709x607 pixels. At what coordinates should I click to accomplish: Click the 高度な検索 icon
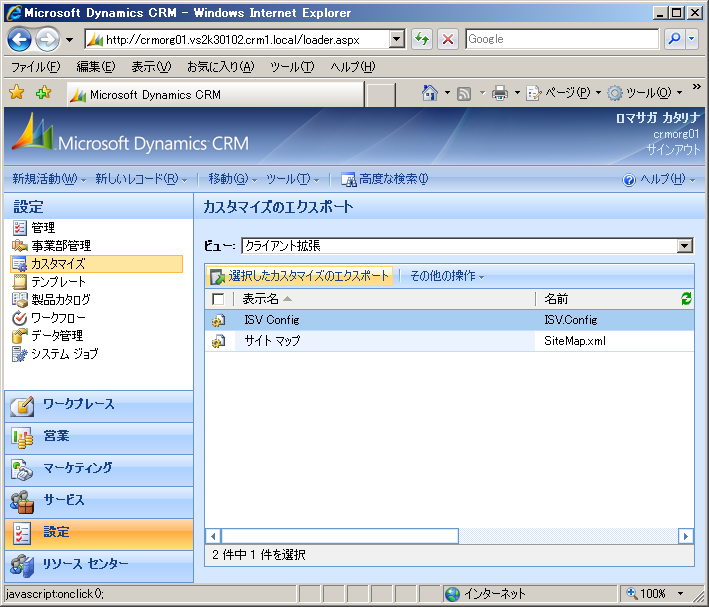(348, 180)
